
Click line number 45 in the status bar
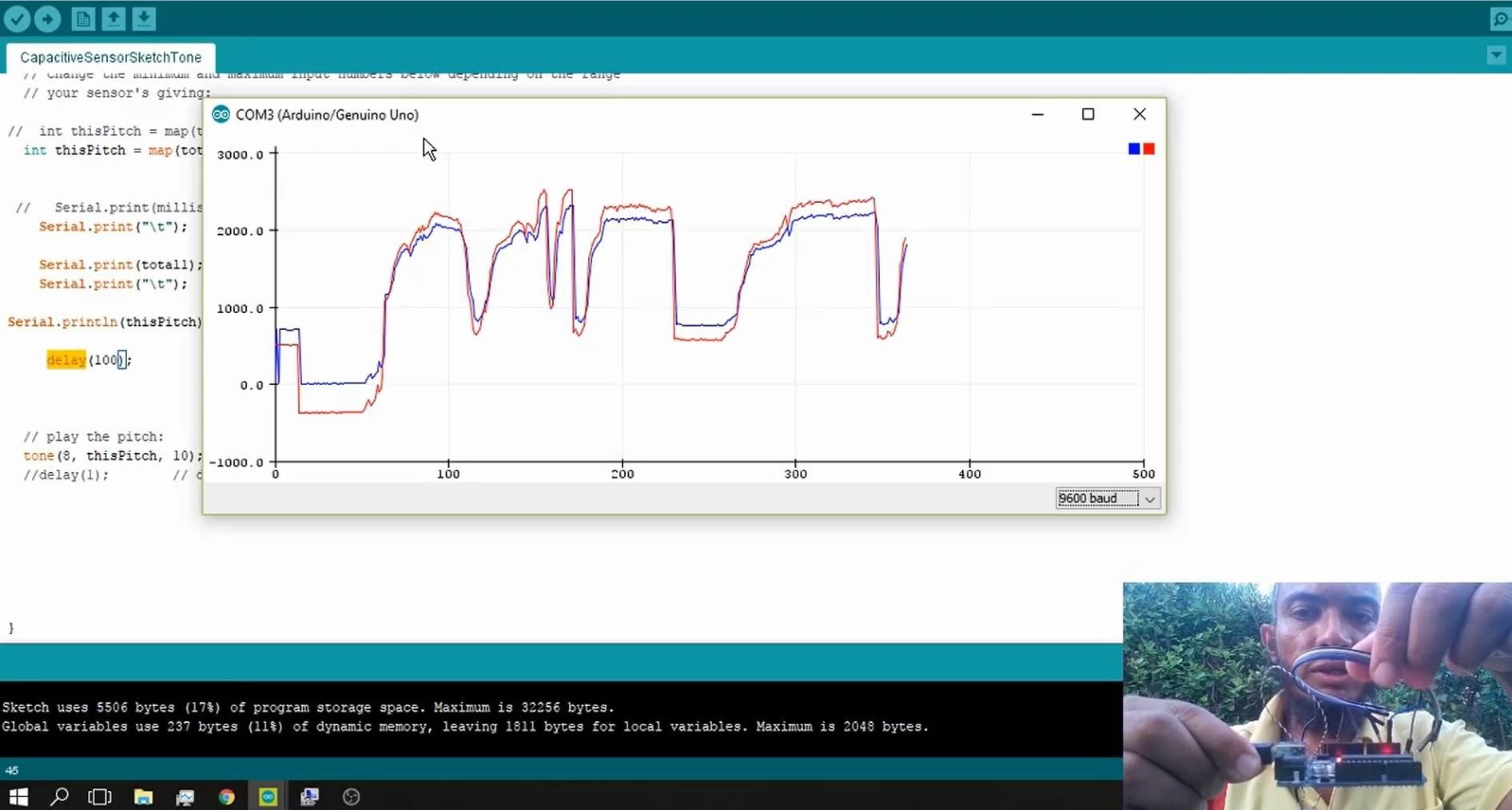[x=14, y=769]
